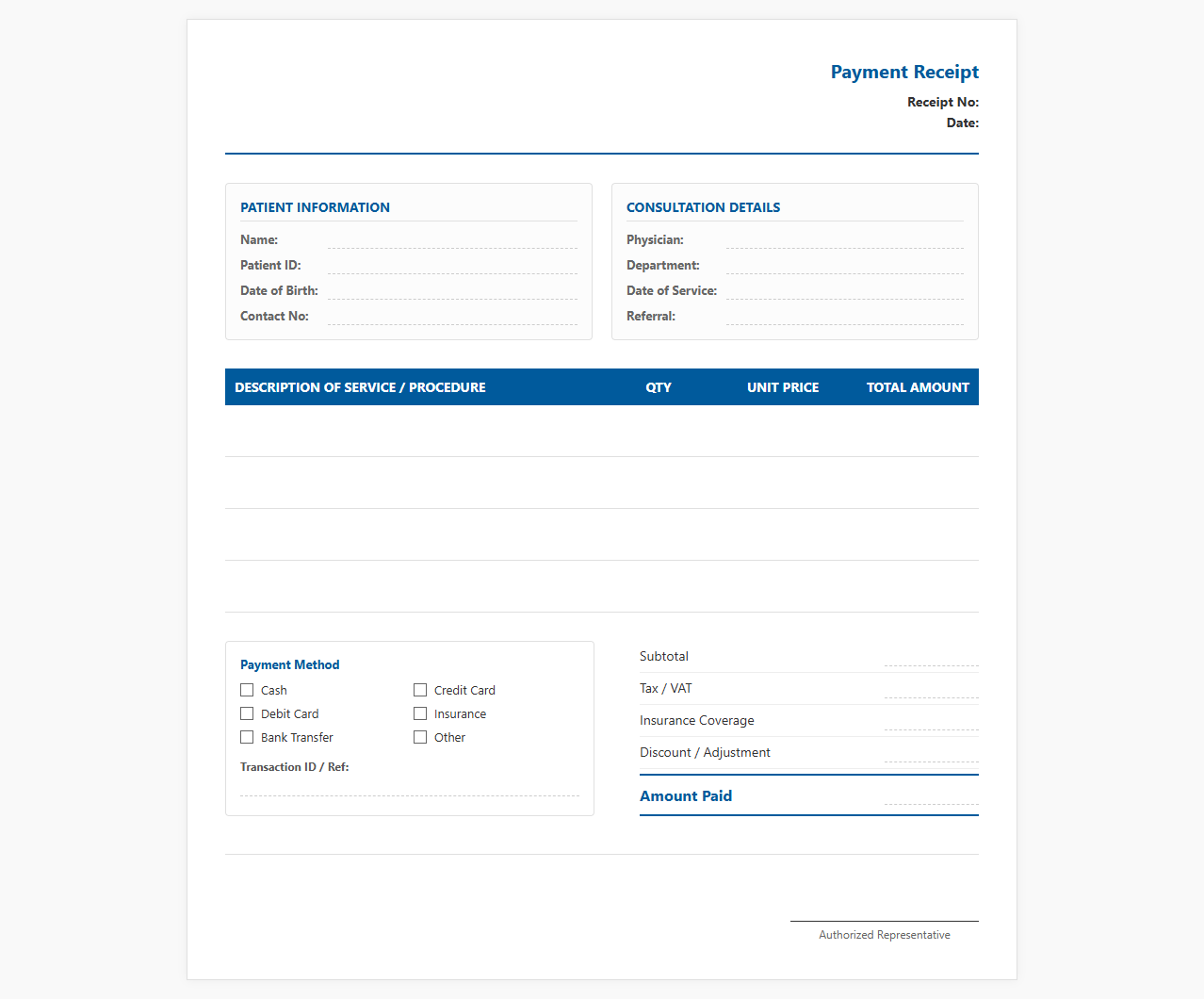
Task: Tick the Credit Card checkbox
Action: (x=420, y=690)
